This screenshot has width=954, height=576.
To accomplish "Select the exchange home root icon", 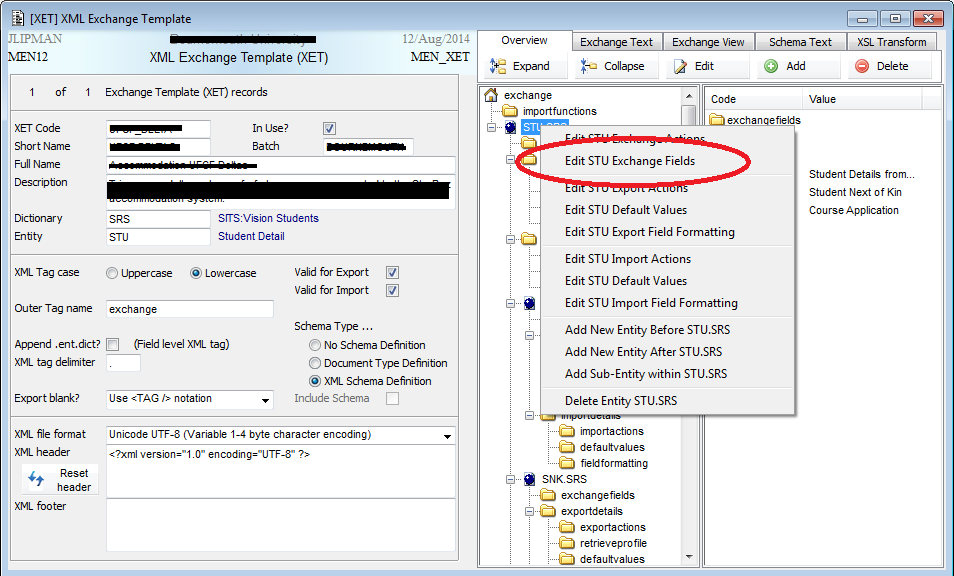I will click(491, 95).
